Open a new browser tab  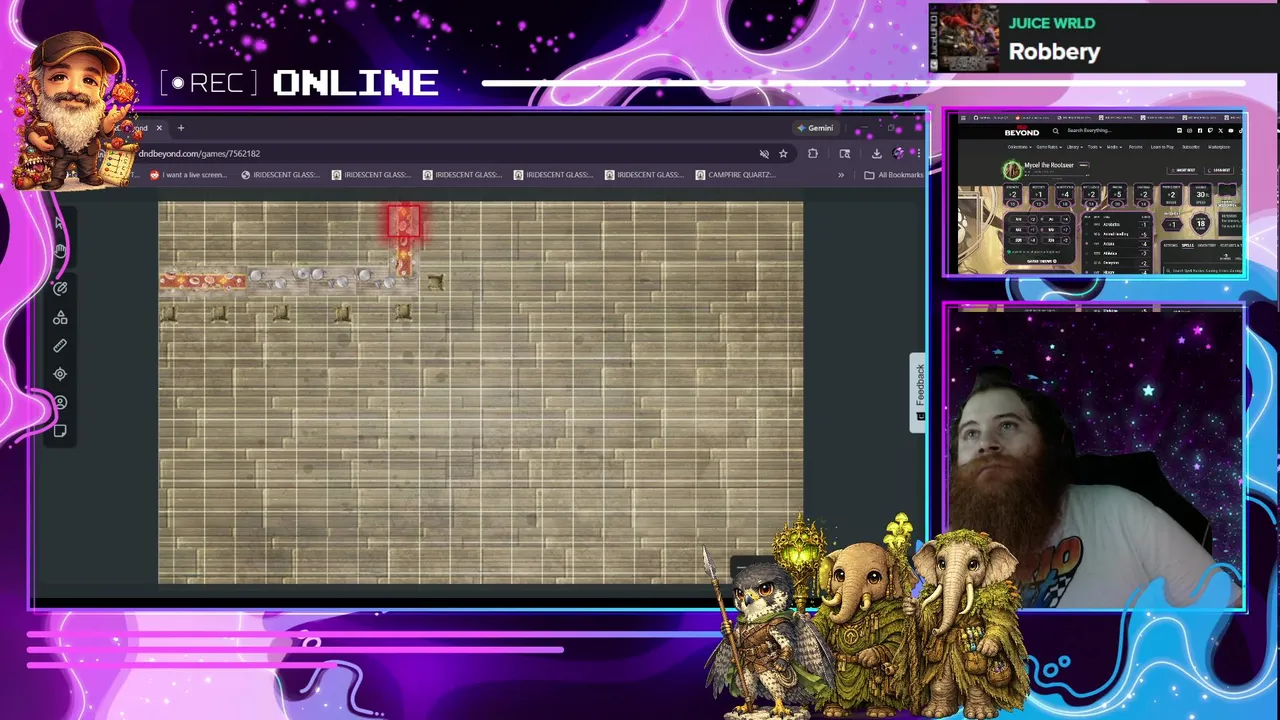click(181, 128)
